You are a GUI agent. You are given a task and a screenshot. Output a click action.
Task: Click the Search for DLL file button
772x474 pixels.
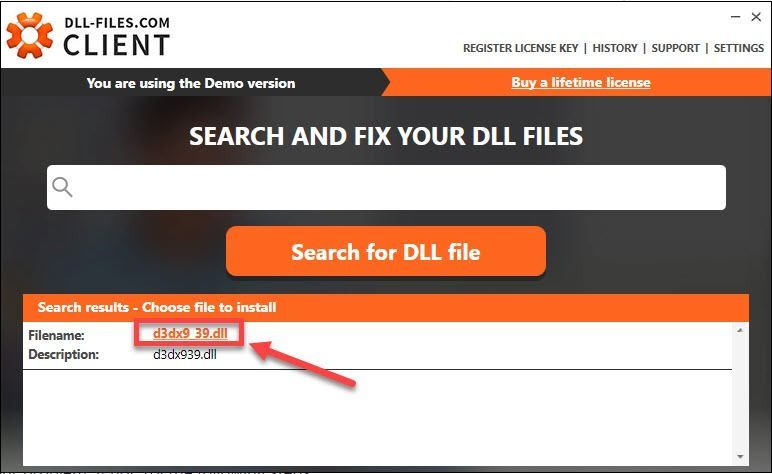pyautogui.click(x=386, y=251)
